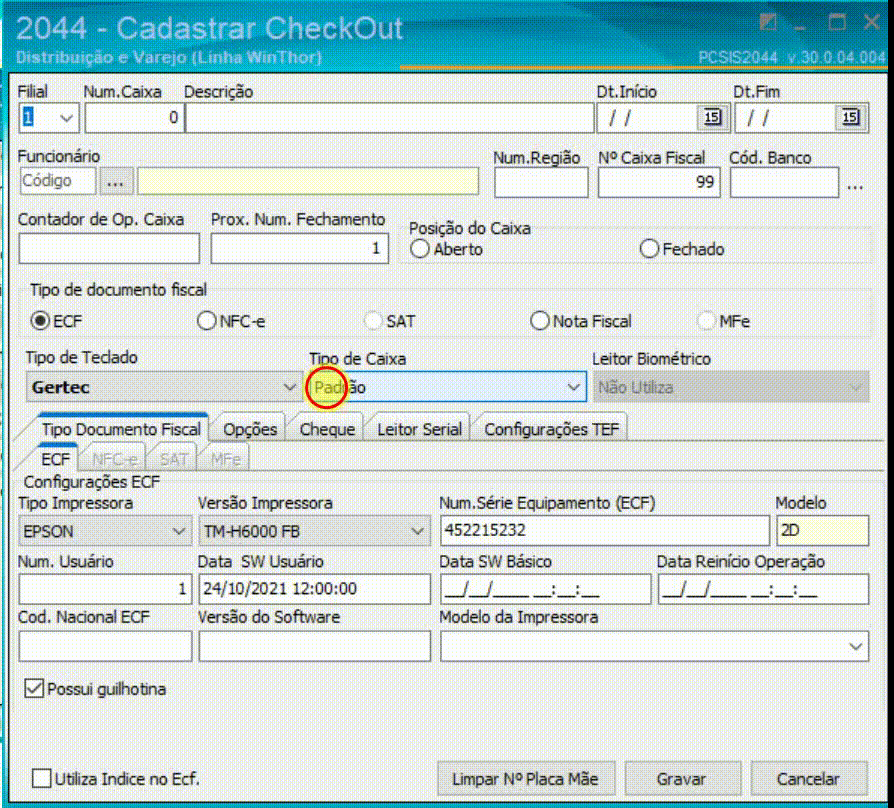Select the ECF sub-tab
Viewport: 894px width, 808px height.
(x=55, y=459)
